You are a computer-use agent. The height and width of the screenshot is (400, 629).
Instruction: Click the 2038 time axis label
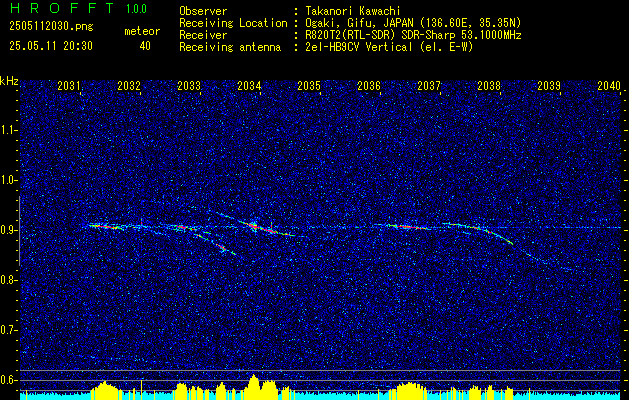[489, 86]
